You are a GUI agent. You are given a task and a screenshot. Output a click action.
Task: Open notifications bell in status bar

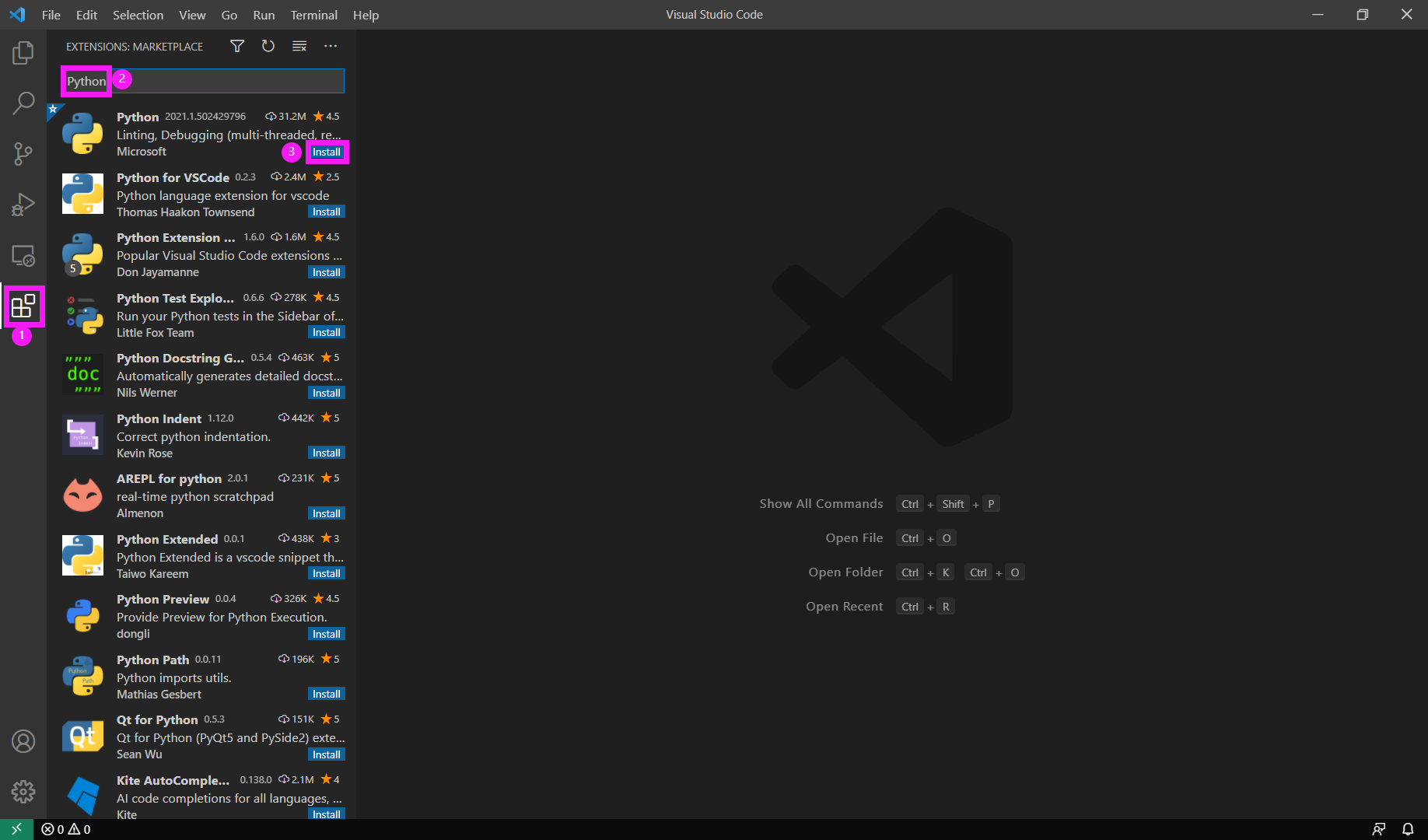(x=1408, y=829)
